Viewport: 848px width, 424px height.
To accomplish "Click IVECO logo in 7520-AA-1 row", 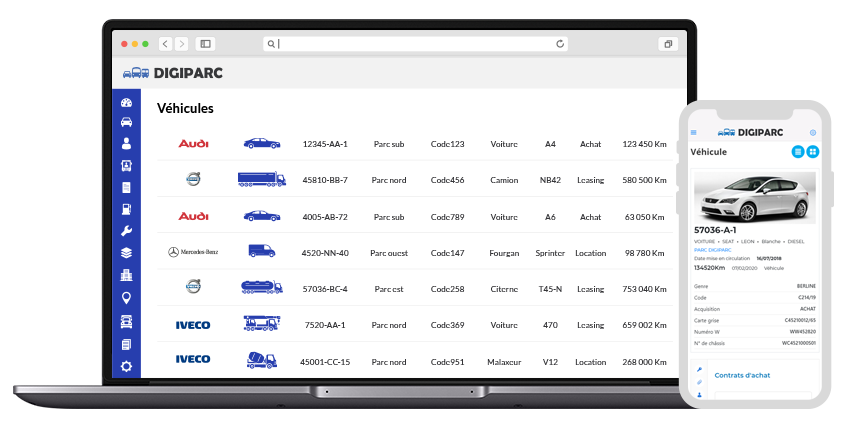I will (193, 325).
